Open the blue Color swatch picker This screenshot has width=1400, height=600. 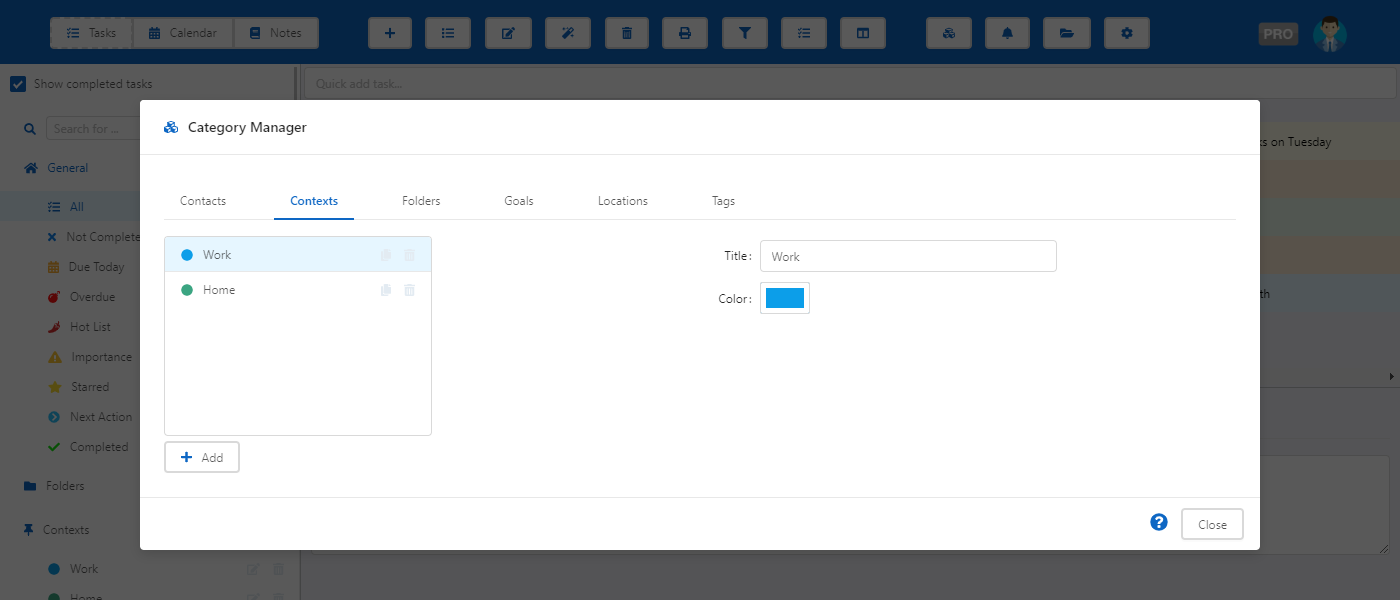[785, 298]
